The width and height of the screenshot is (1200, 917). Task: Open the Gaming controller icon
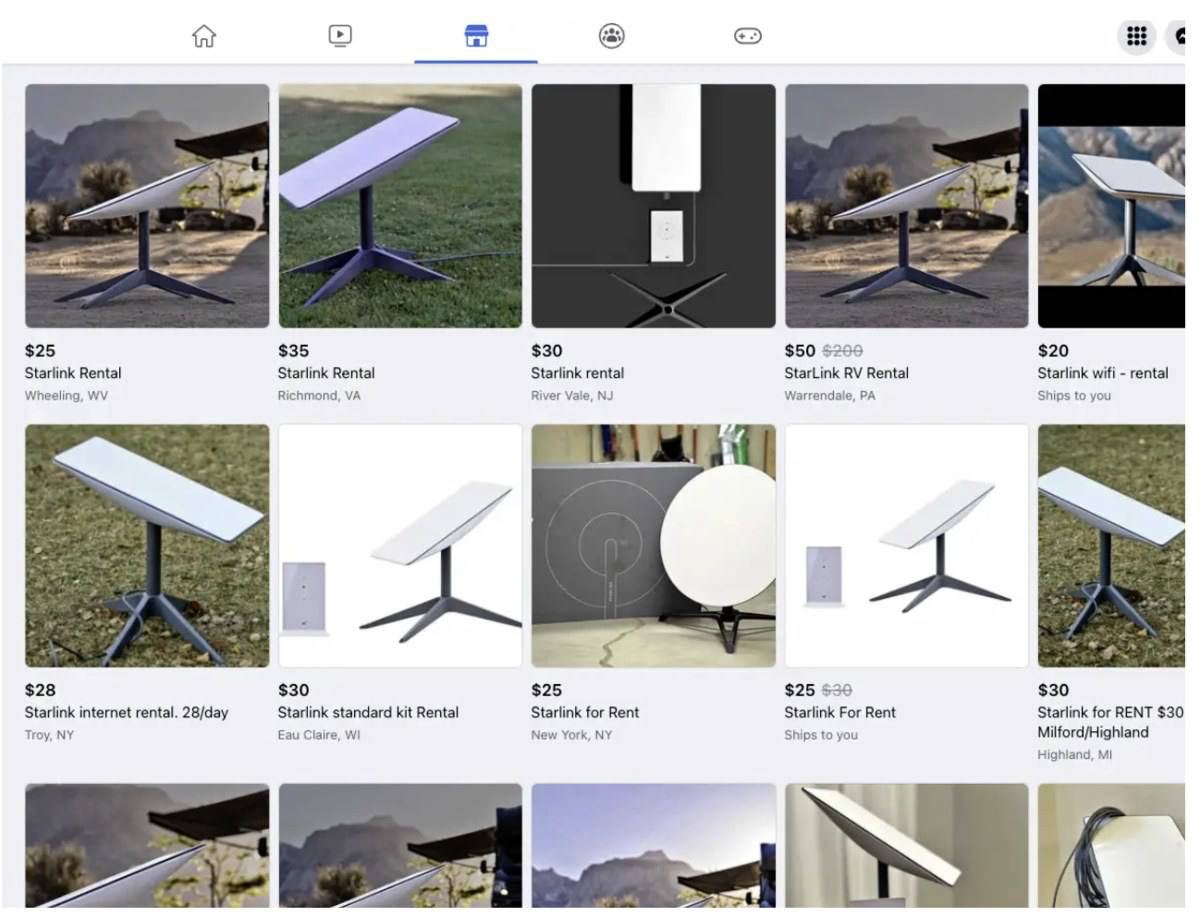point(747,37)
